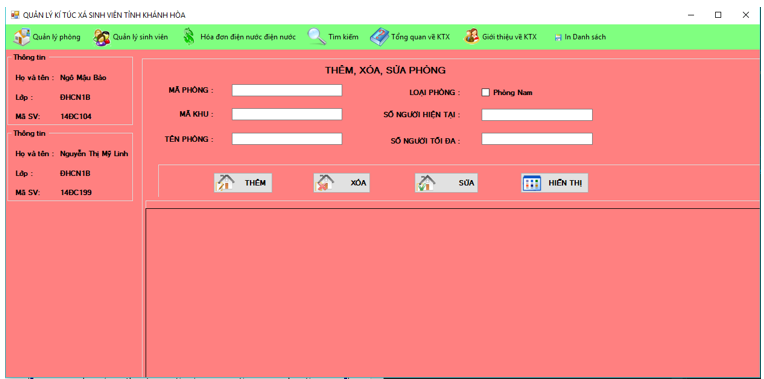The width and height of the screenshot is (764, 379).
Task: Click house icon on SỬA button
Action: (426, 183)
